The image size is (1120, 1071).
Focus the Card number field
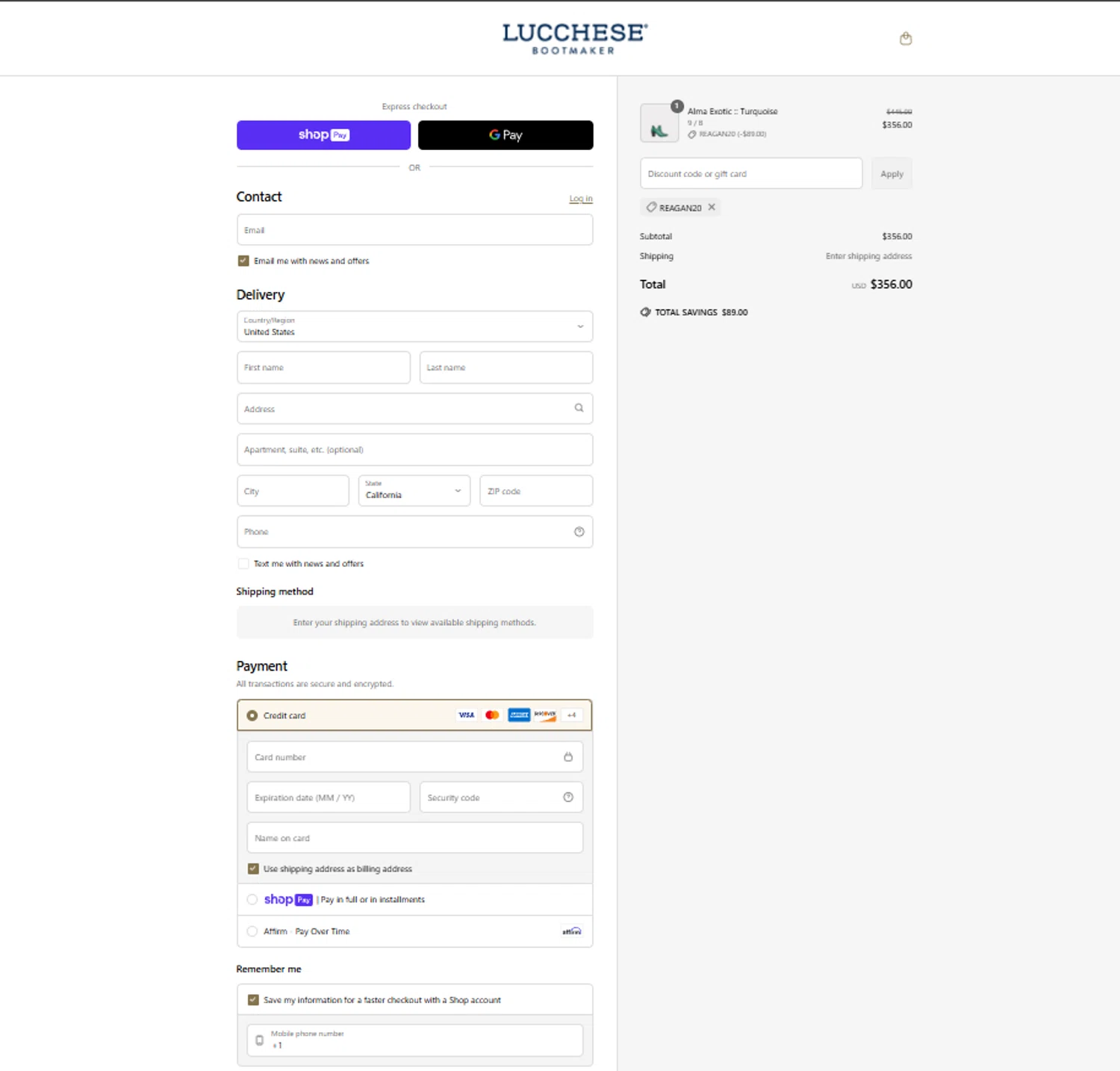pos(414,757)
